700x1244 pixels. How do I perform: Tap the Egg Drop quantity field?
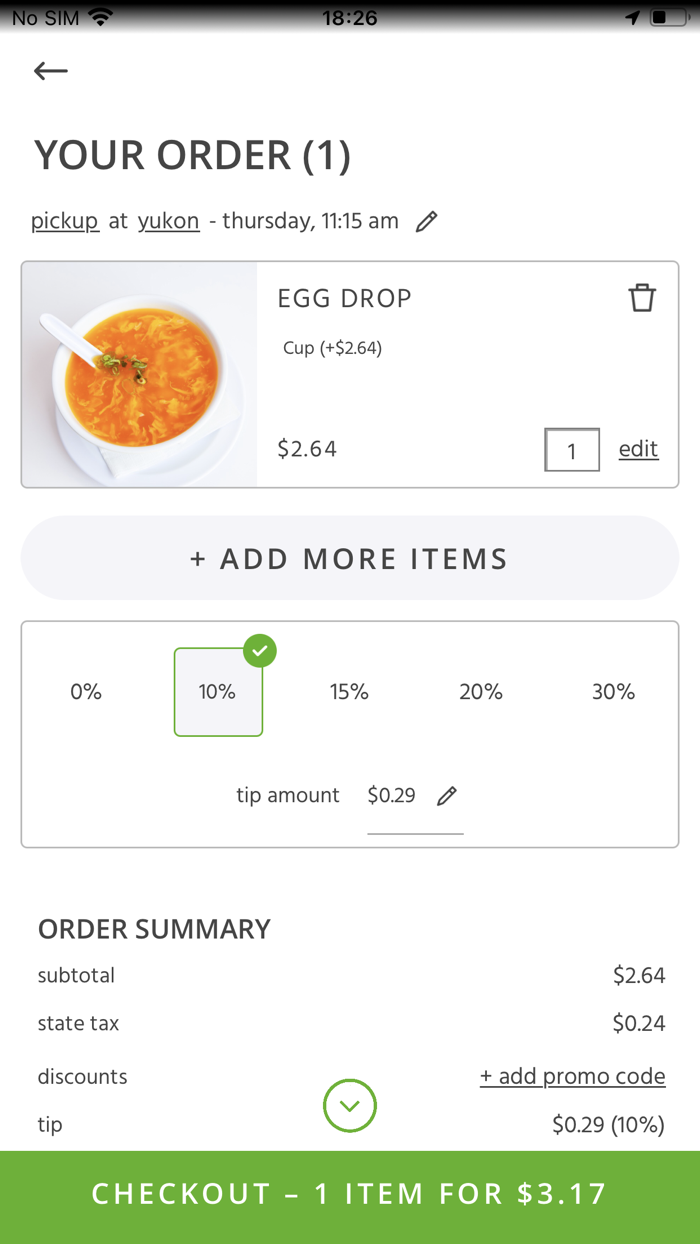coord(572,450)
